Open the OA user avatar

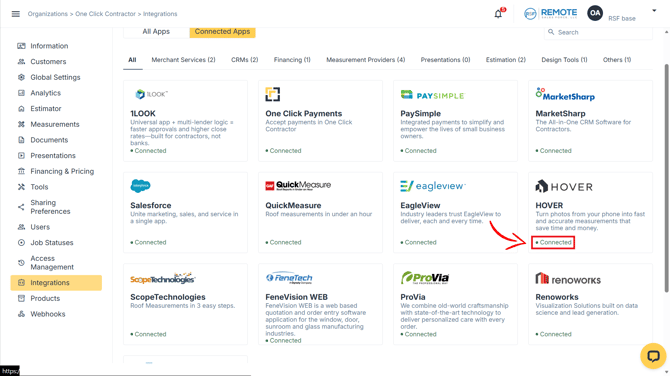pyautogui.click(x=595, y=13)
